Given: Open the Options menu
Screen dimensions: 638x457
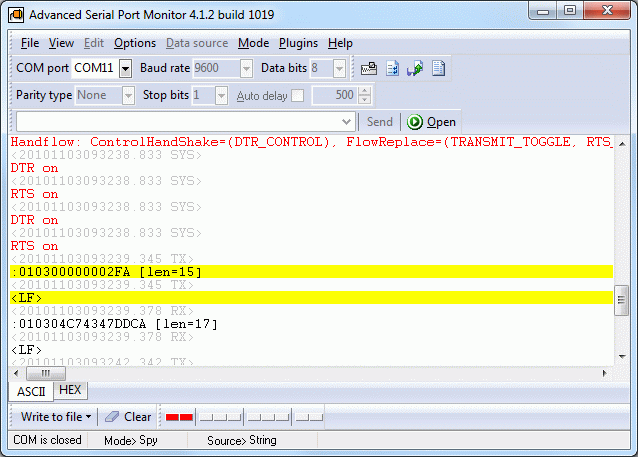Looking at the screenshot, I should (x=135, y=43).
